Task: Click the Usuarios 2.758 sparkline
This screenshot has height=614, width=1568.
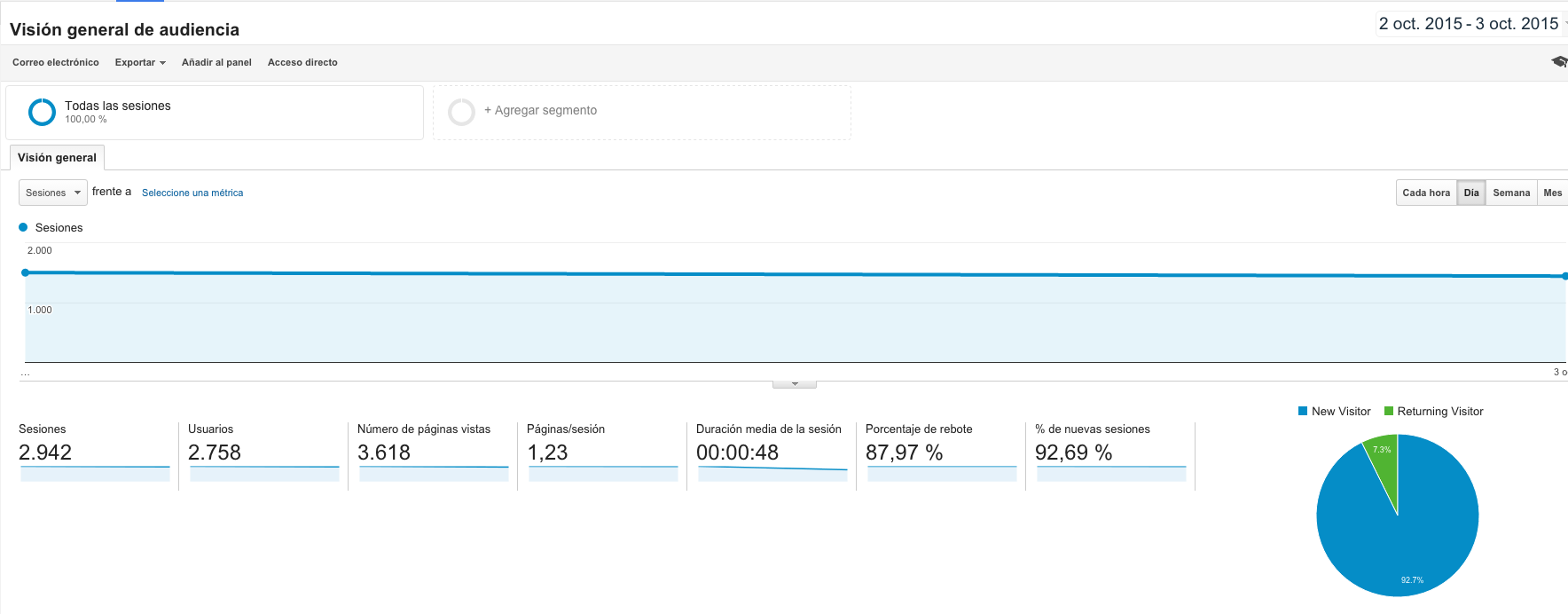Action: 264,474
